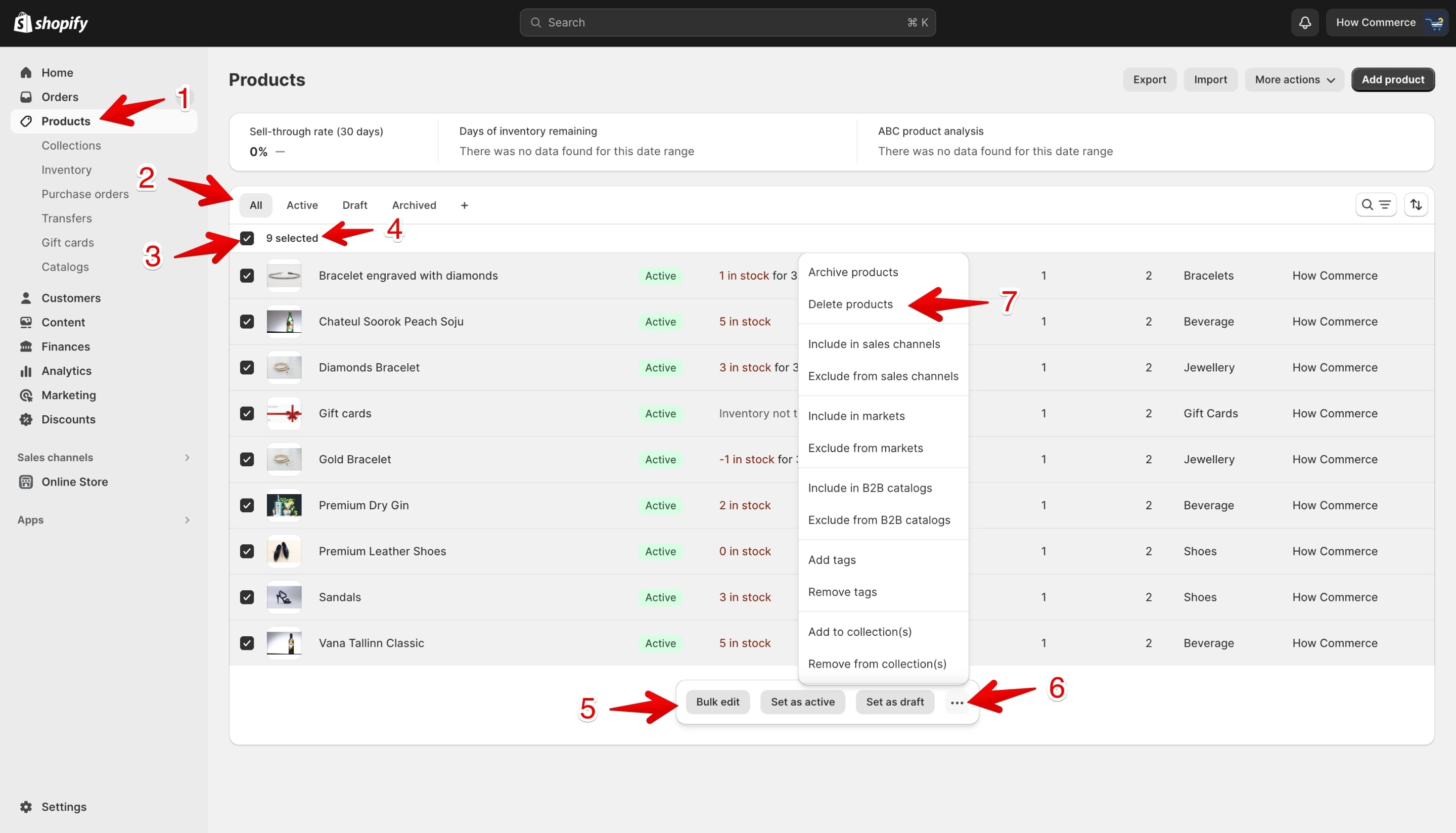The image size is (1456, 833).
Task: Open Premium Dry Gin thumbnail
Action: (284, 505)
